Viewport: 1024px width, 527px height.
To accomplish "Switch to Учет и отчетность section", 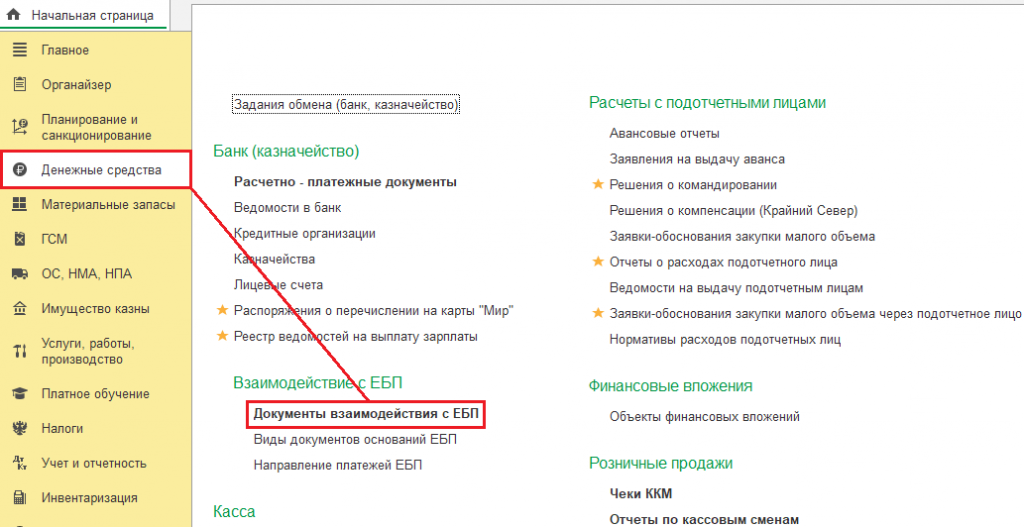I will [x=95, y=464].
